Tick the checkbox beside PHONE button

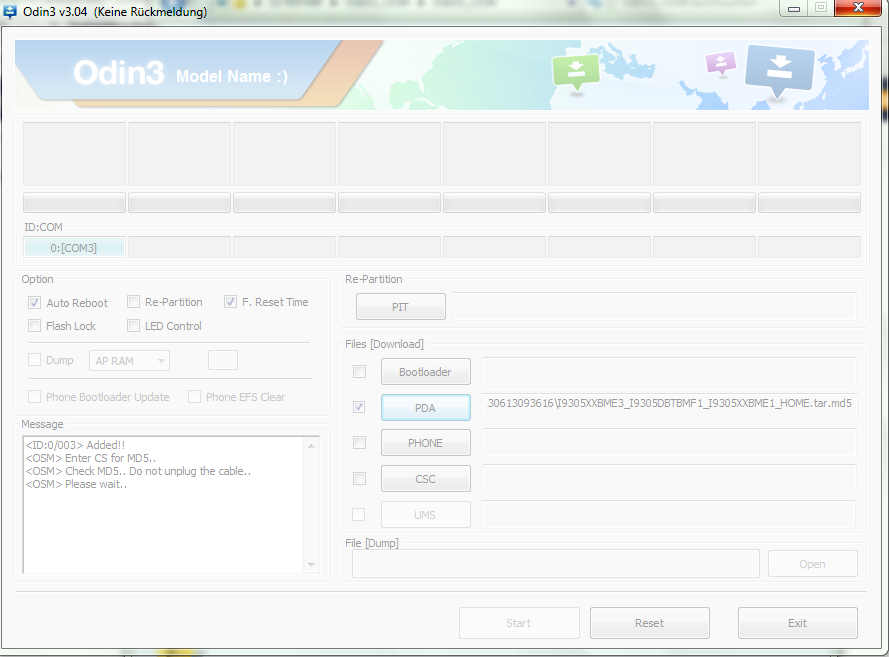(x=359, y=443)
